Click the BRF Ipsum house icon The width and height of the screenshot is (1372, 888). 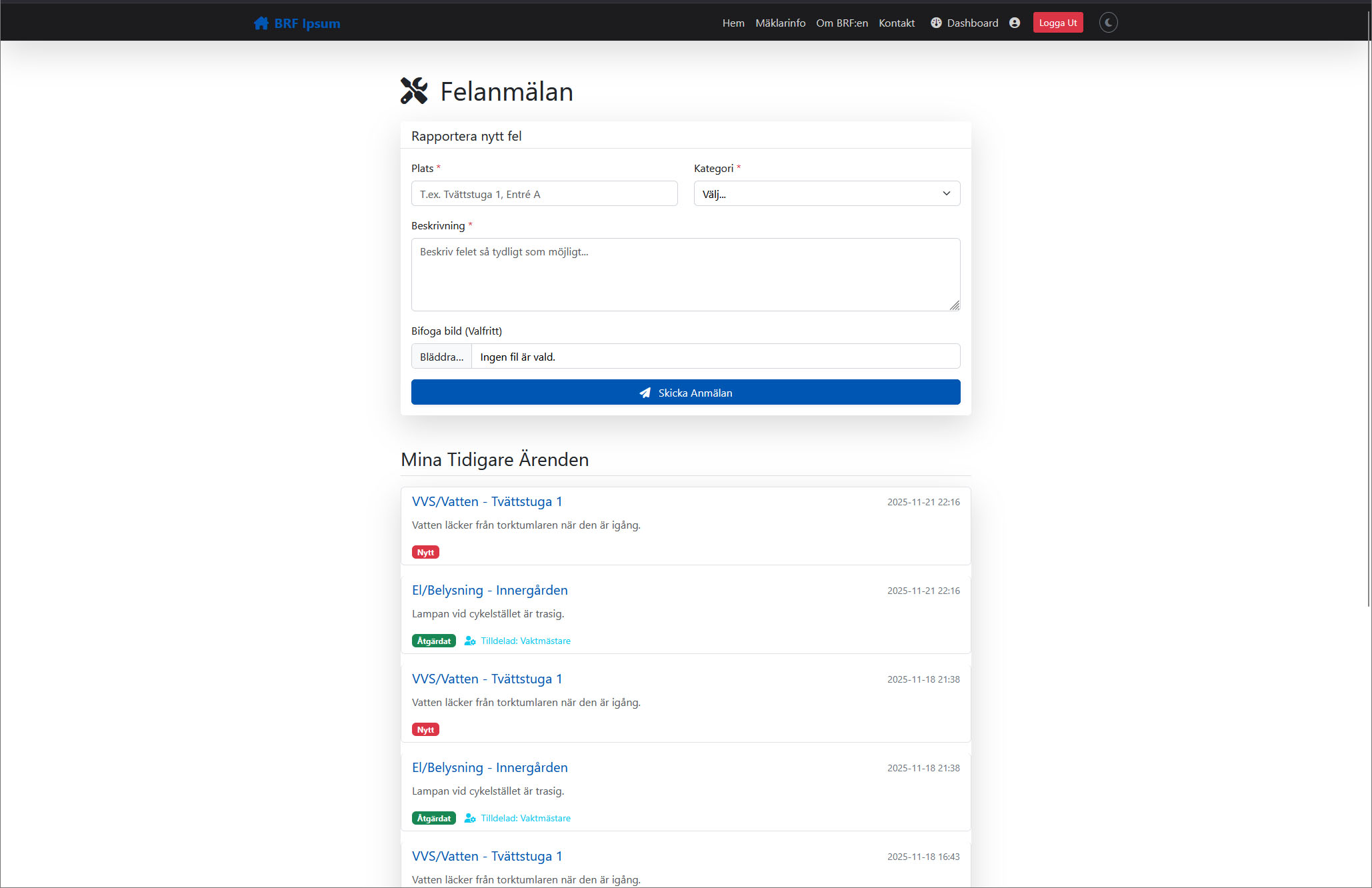point(261,23)
